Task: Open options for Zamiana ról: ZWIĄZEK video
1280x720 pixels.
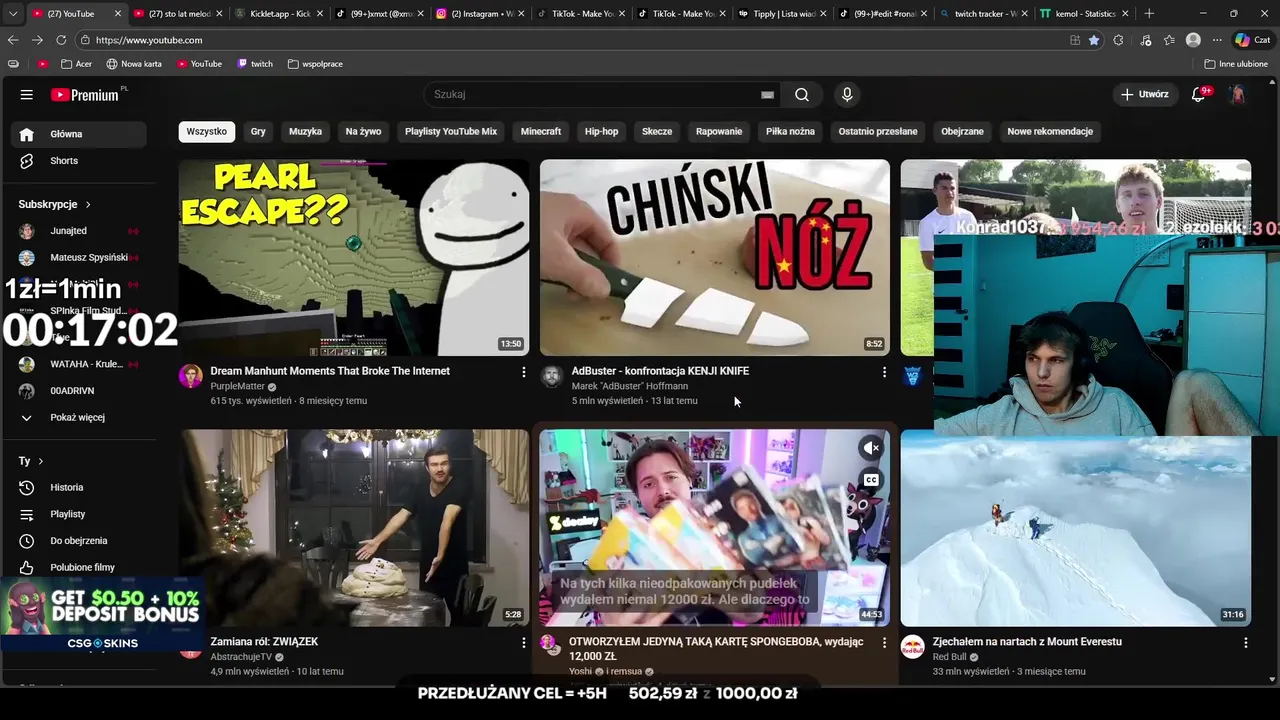Action: [523, 642]
